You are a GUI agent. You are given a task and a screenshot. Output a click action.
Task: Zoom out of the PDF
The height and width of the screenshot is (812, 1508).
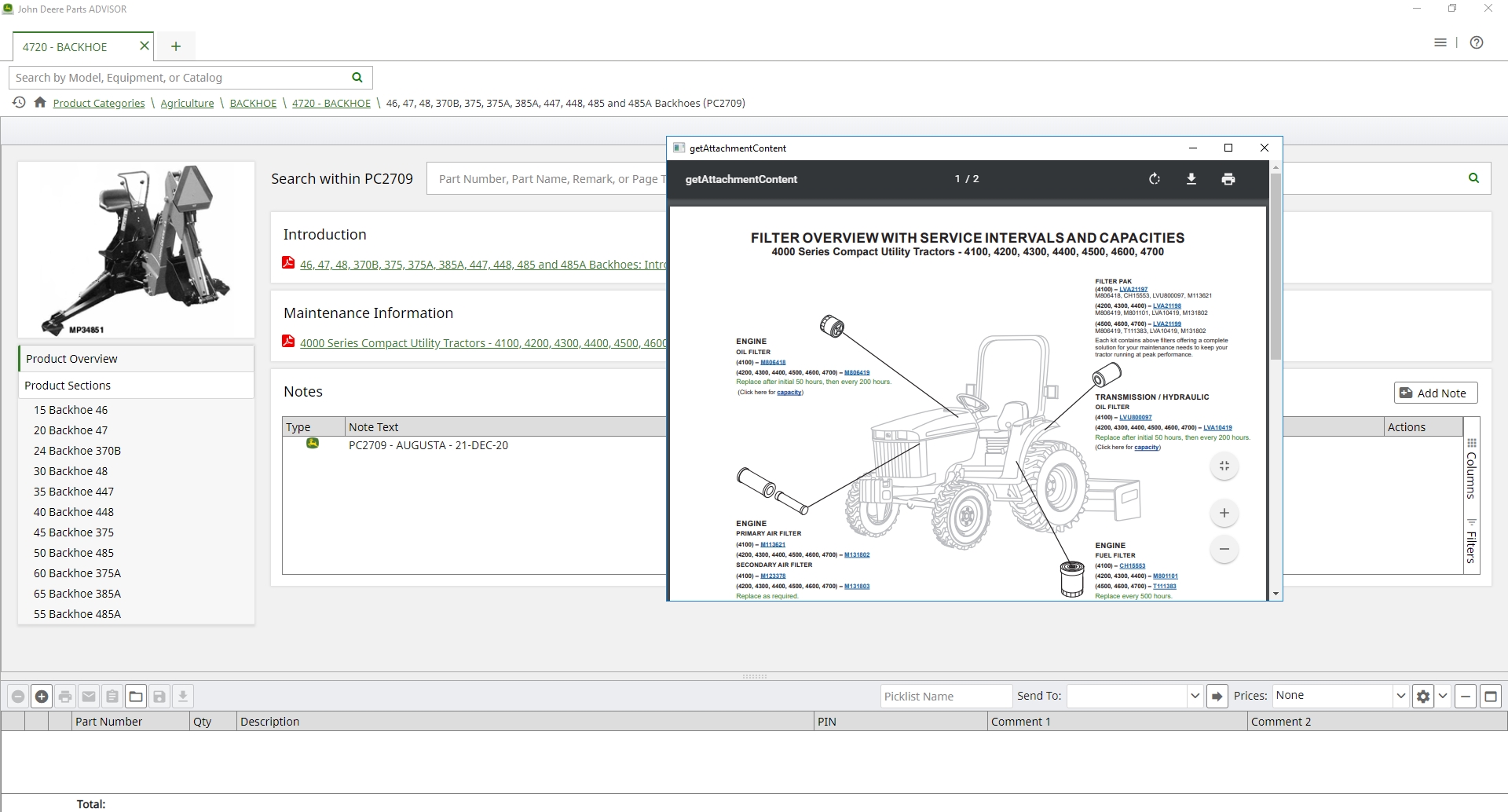pyautogui.click(x=1224, y=549)
